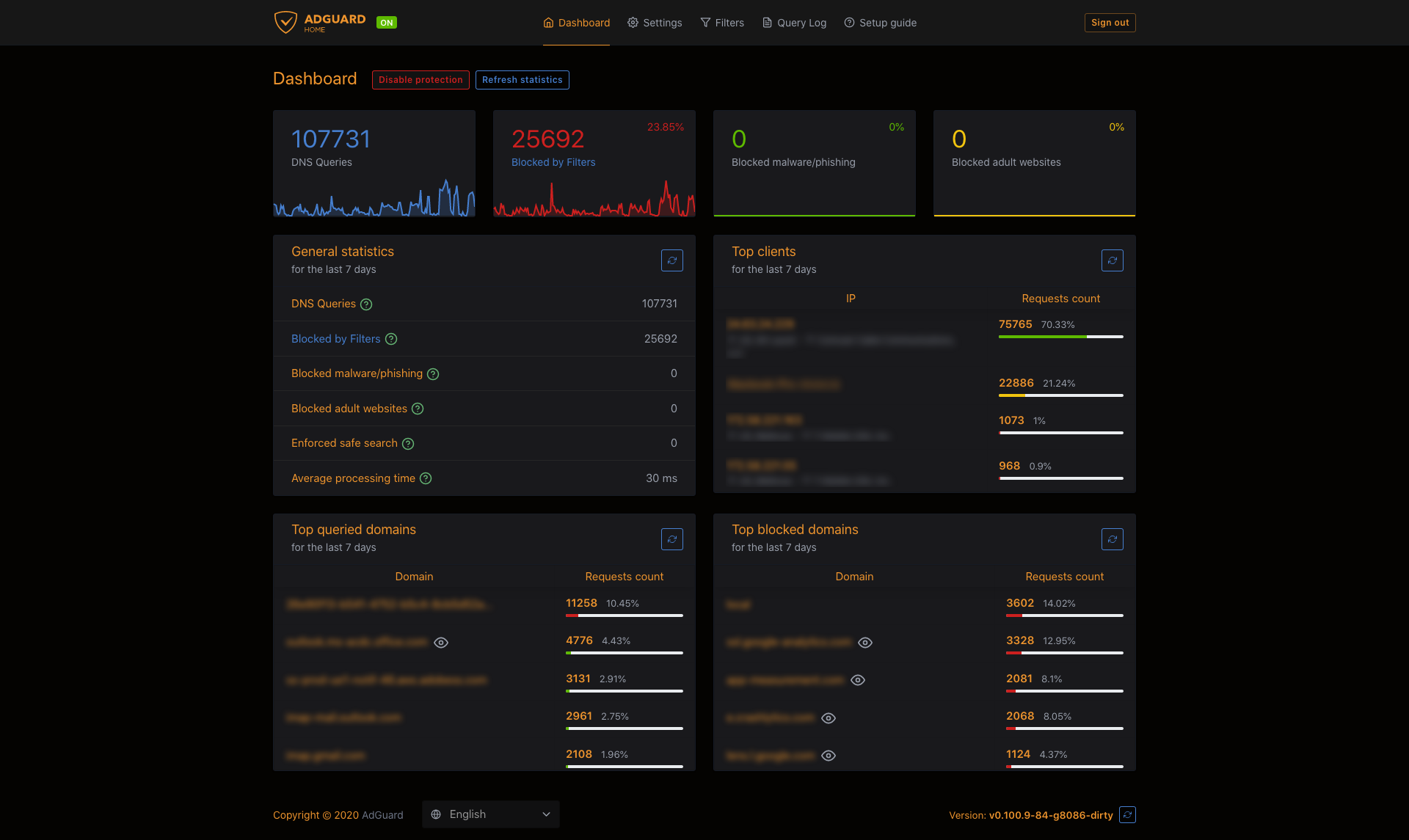Click the 75765 requests progress bar

click(1060, 337)
